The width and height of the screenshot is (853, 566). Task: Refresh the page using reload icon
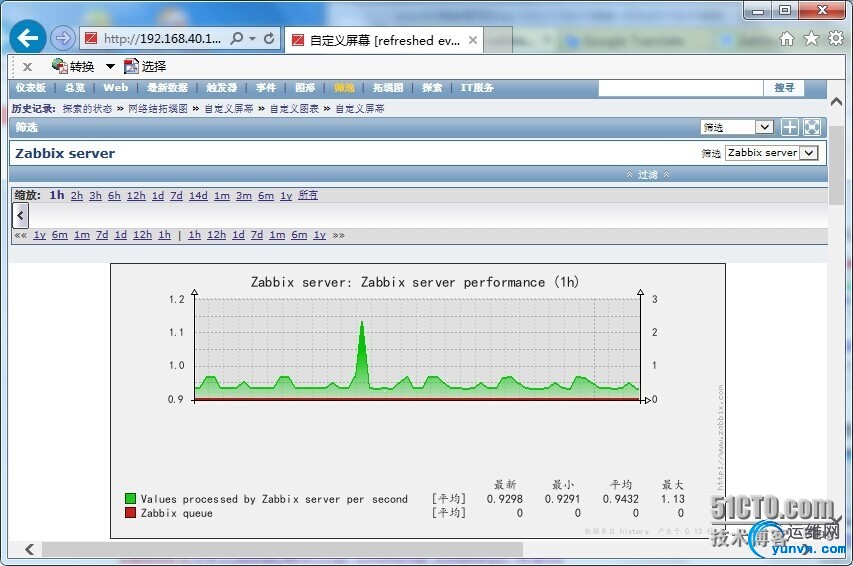click(x=269, y=38)
